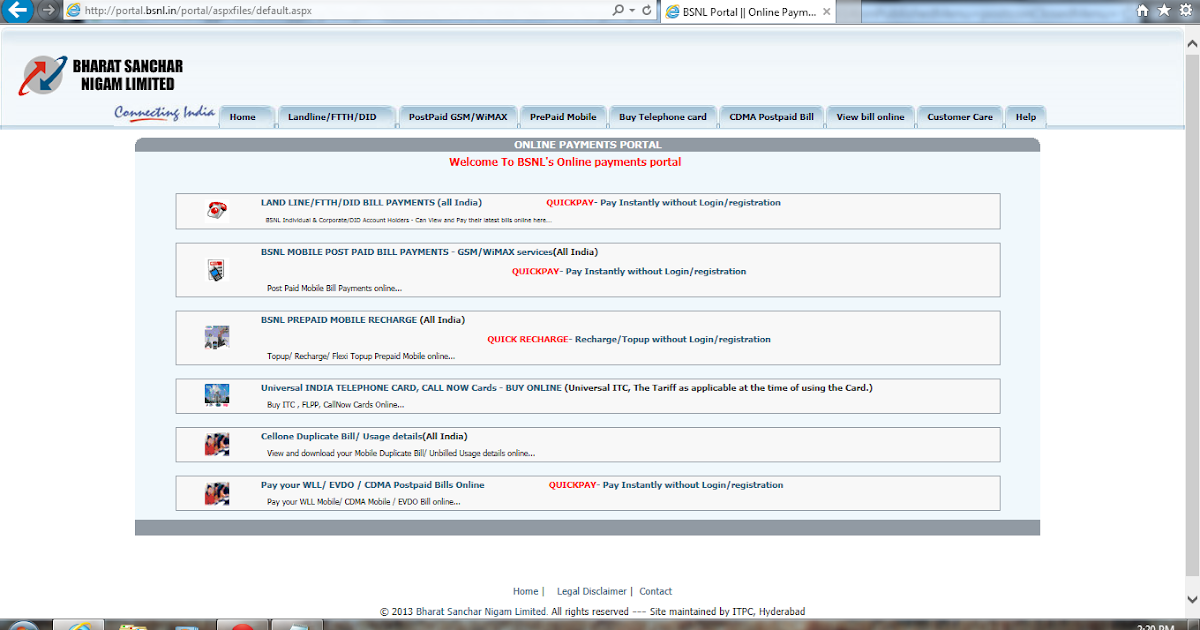The height and width of the screenshot is (630, 1200).
Task: Click the prepaid mobile recharge icon
Action: (x=217, y=337)
